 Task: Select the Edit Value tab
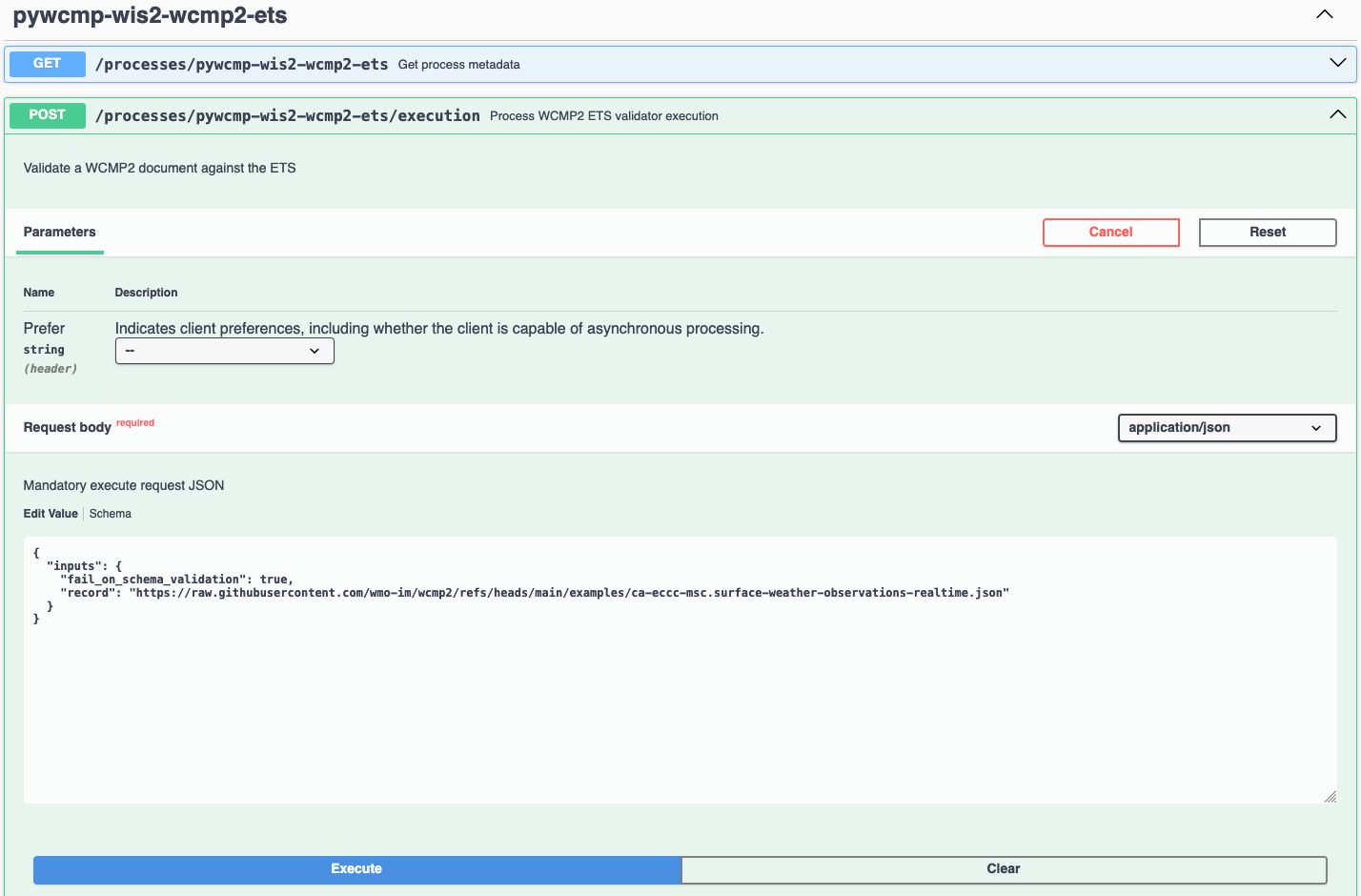point(51,513)
